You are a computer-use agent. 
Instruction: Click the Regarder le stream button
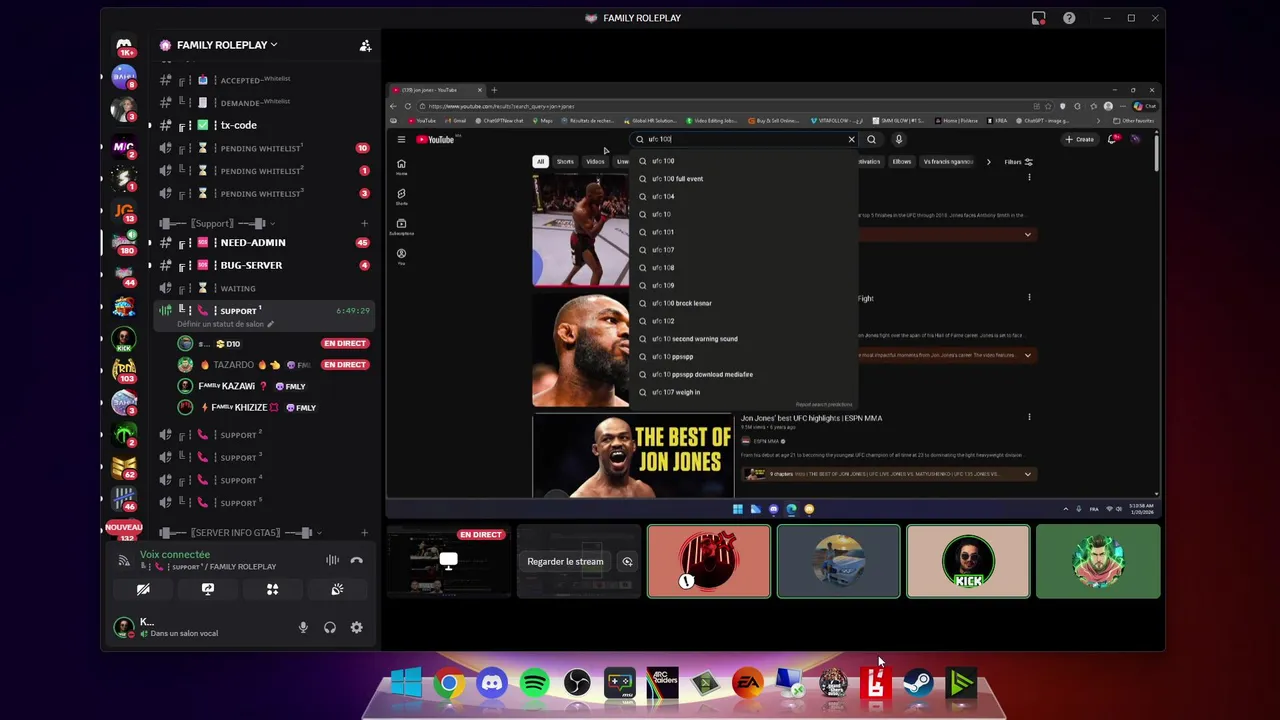pyautogui.click(x=565, y=561)
